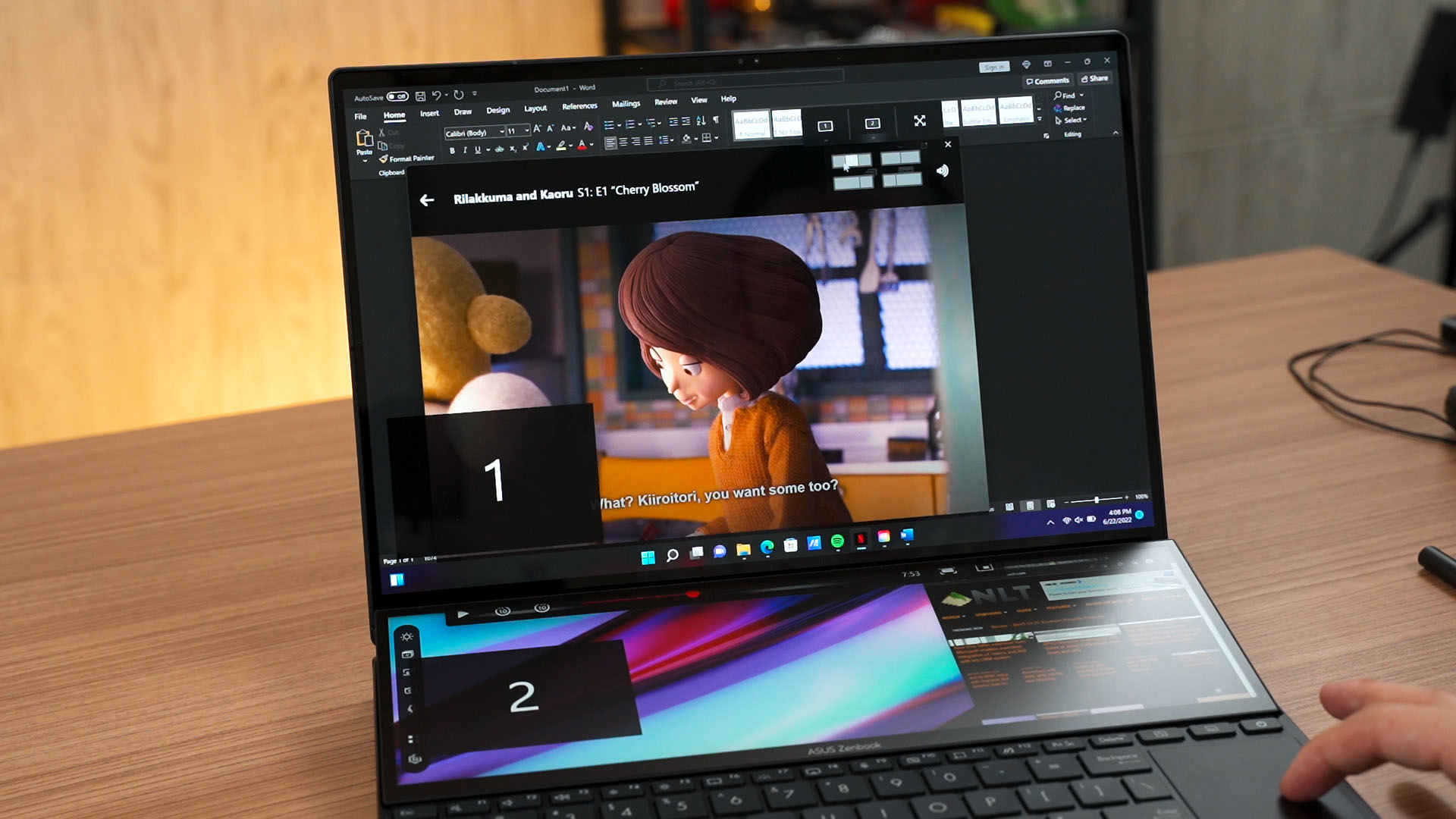Click the Justify alignment icon
Viewport: 1456px width, 819px height.
coord(648,141)
